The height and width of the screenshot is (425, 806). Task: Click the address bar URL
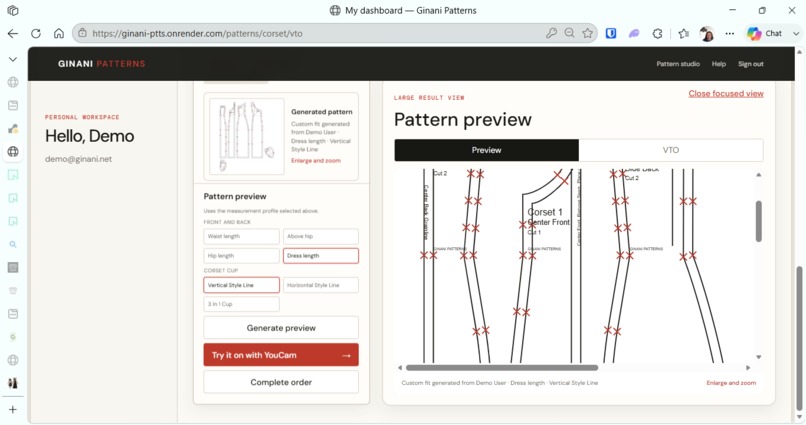[197, 33]
